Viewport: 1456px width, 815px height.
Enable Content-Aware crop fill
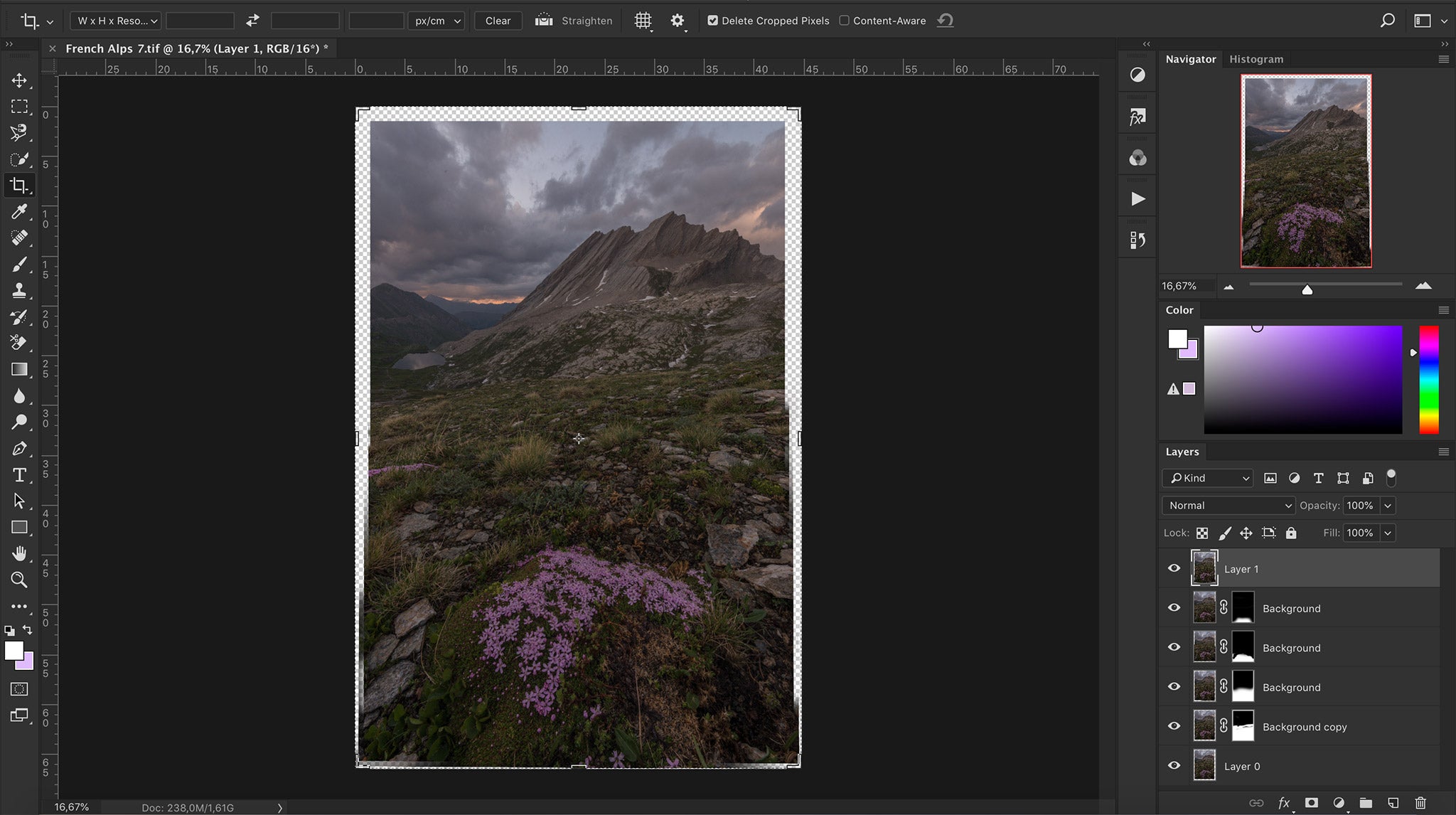click(845, 21)
